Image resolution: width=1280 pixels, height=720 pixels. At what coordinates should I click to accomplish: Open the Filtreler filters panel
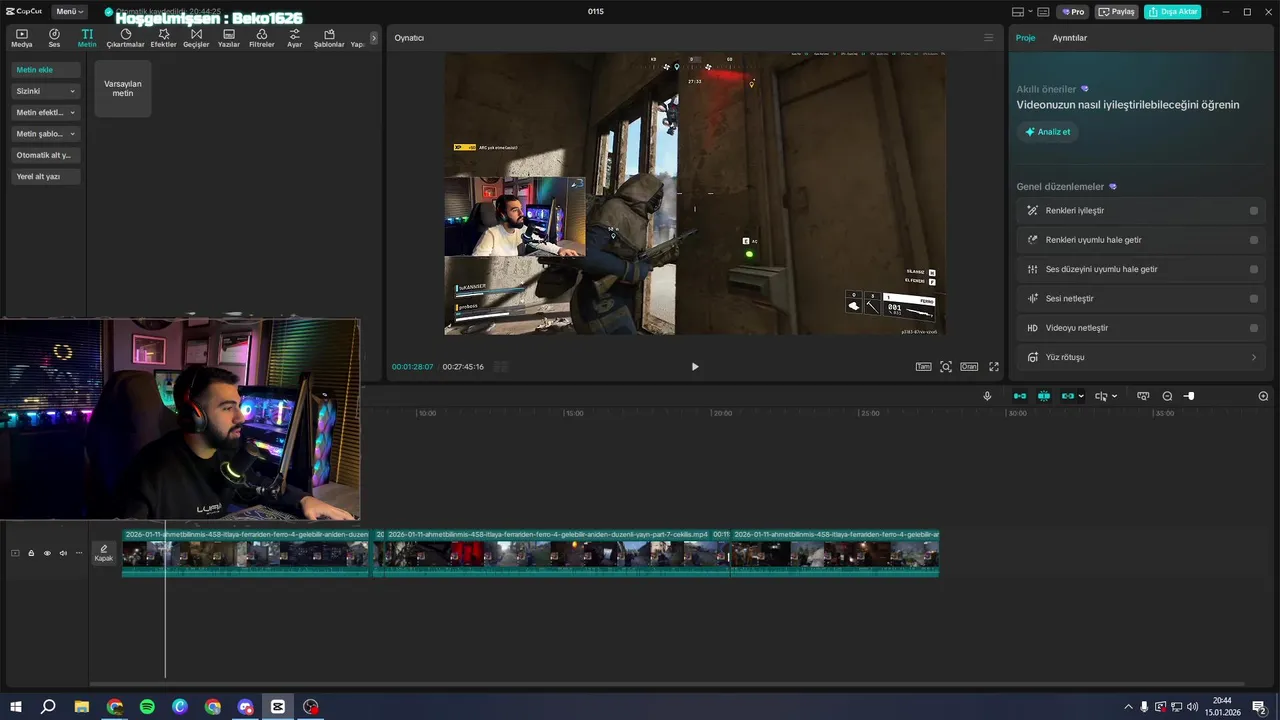(x=261, y=38)
